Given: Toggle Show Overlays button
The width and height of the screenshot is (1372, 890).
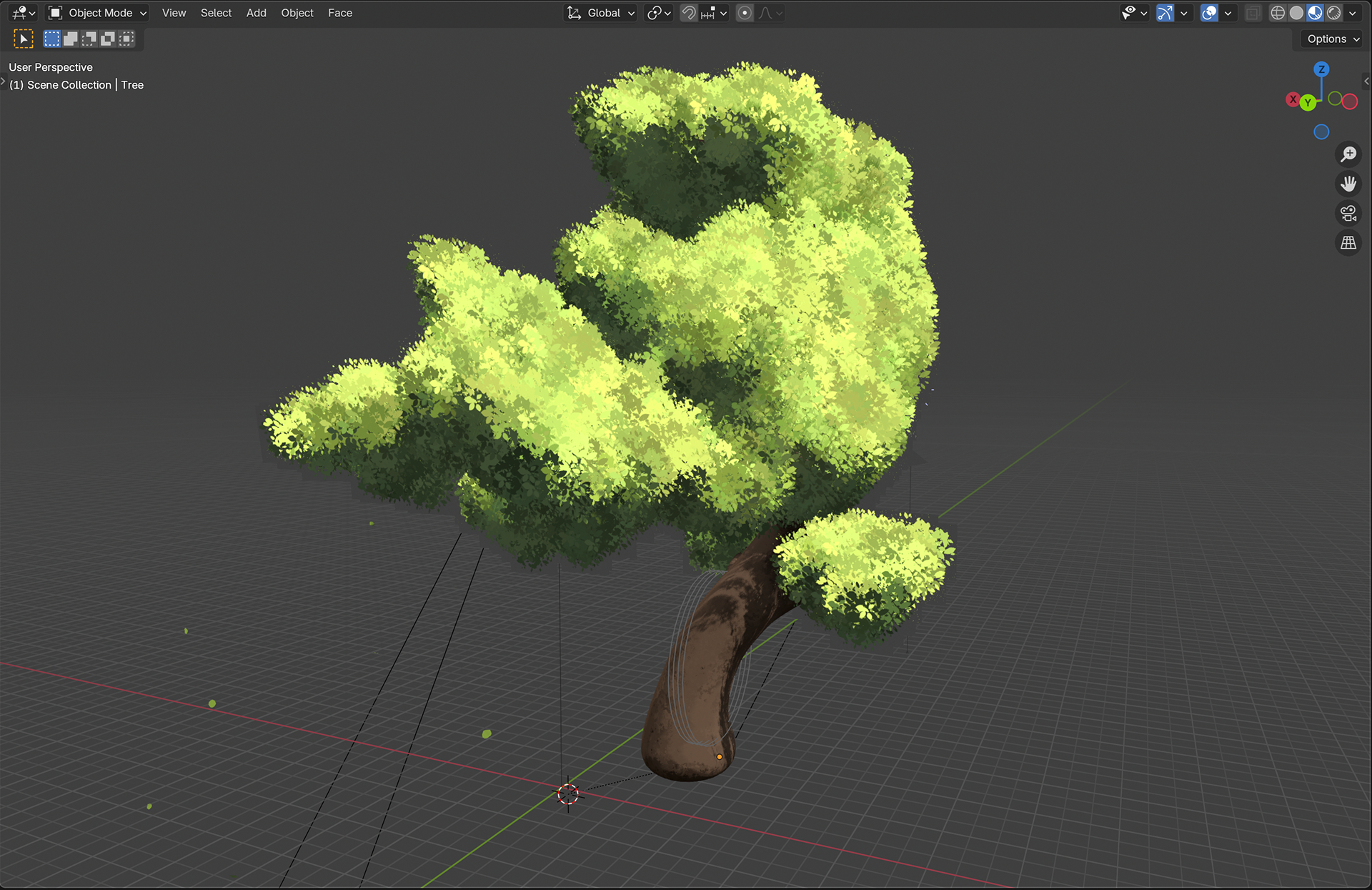Looking at the screenshot, I should coord(1209,13).
